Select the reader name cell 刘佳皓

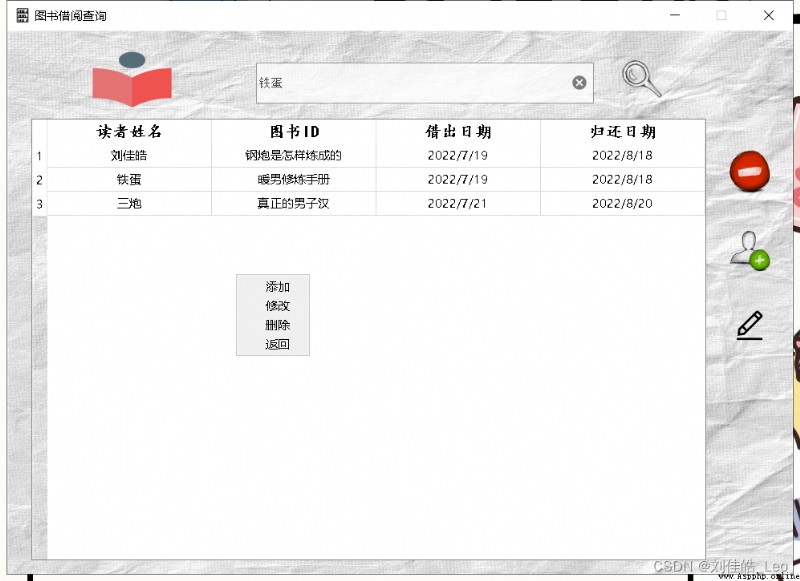click(129, 156)
